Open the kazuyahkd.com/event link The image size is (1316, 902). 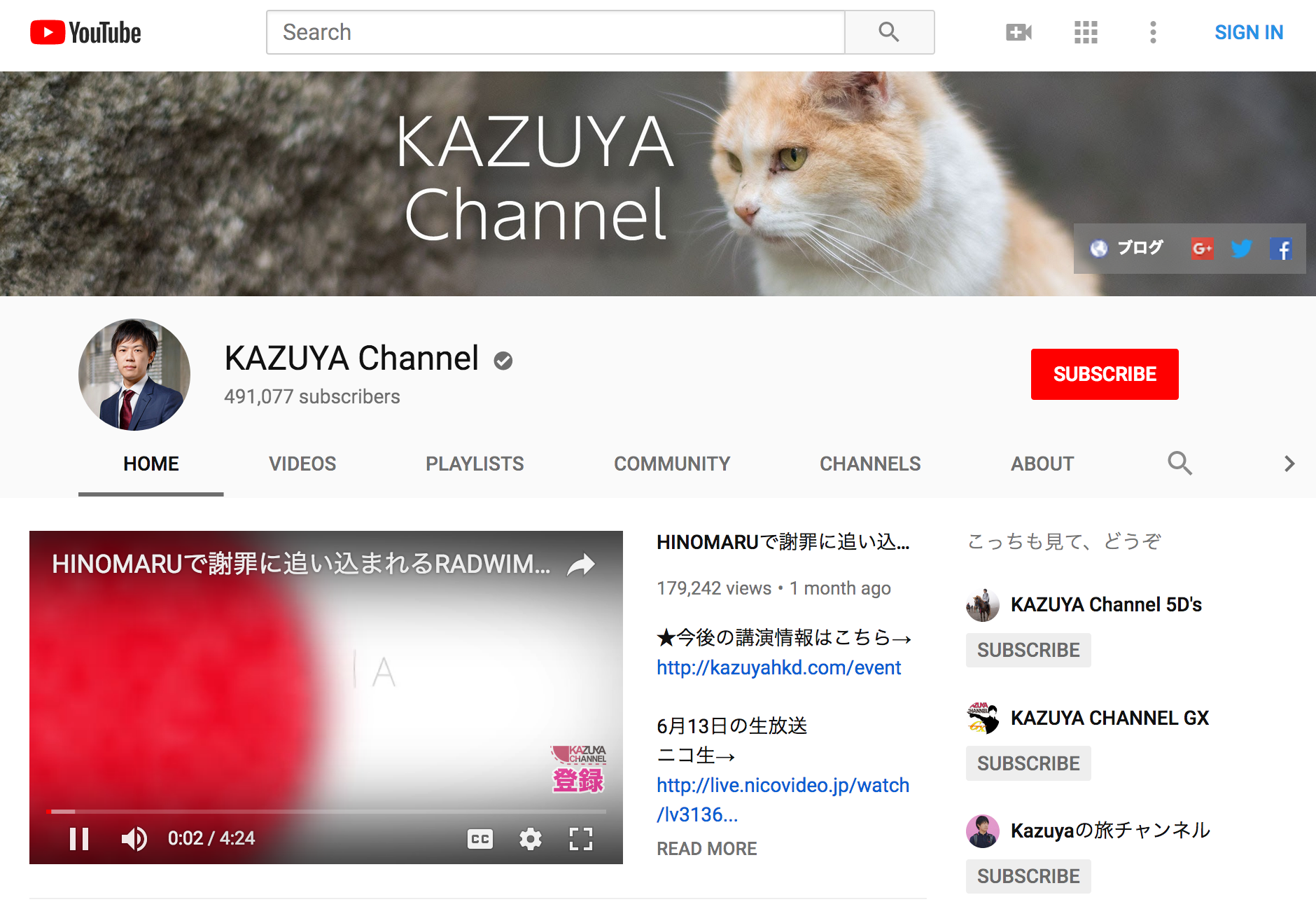pyautogui.click(x=778, y=667)
